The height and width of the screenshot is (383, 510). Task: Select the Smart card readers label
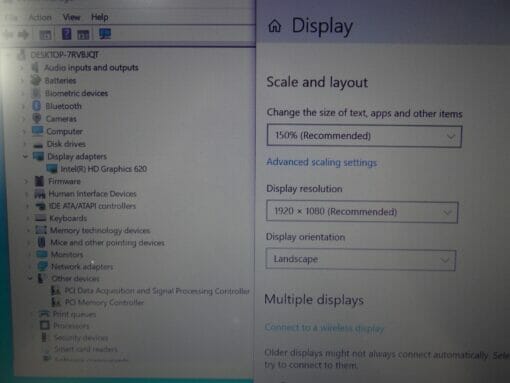pyautogui.click(x=86, y=349)
